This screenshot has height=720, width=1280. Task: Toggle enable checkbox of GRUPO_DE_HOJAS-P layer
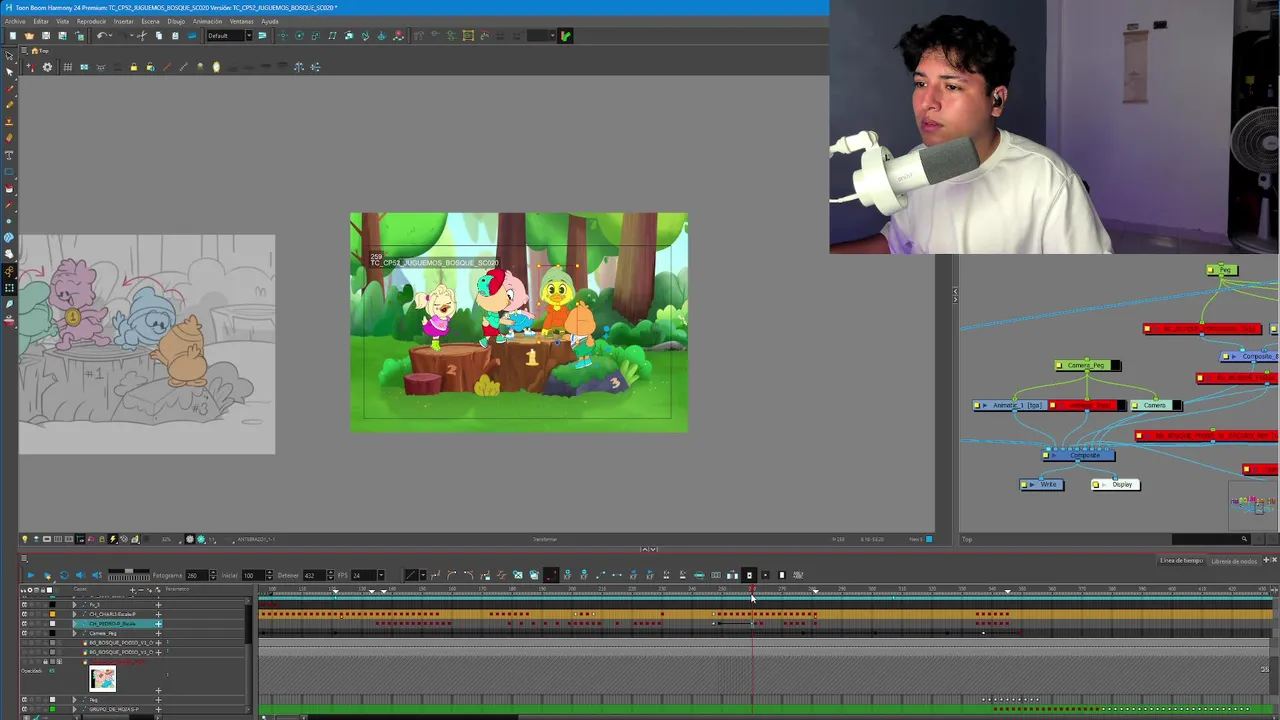[24, 709]
